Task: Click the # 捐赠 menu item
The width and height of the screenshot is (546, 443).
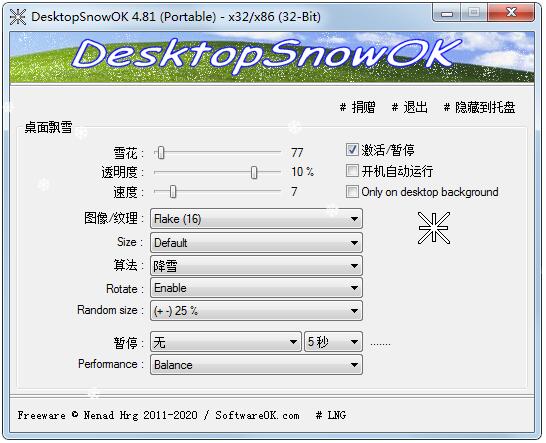Action: click(x=357, y=107)
